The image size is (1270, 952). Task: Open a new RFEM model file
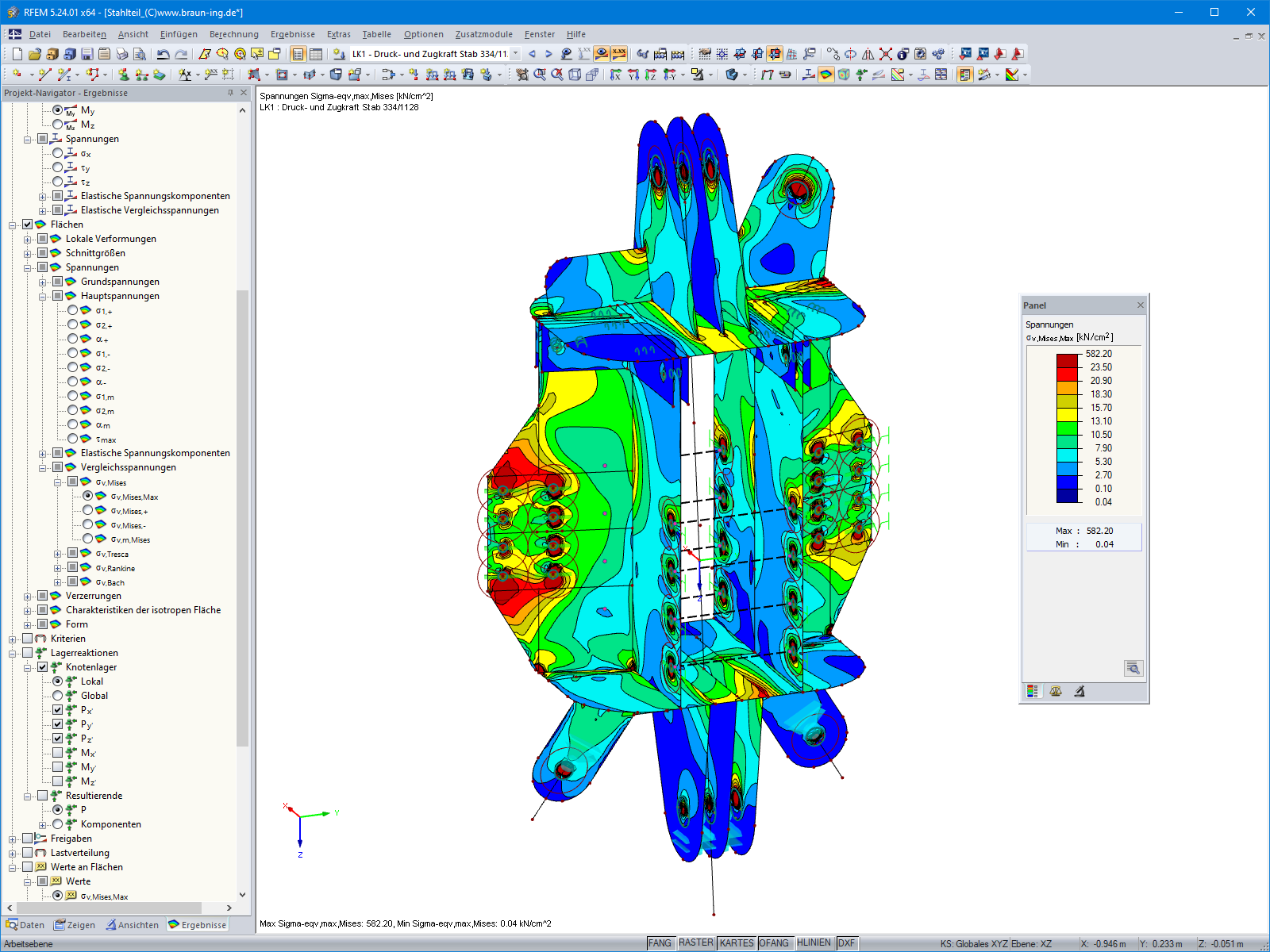pos(17,53)
